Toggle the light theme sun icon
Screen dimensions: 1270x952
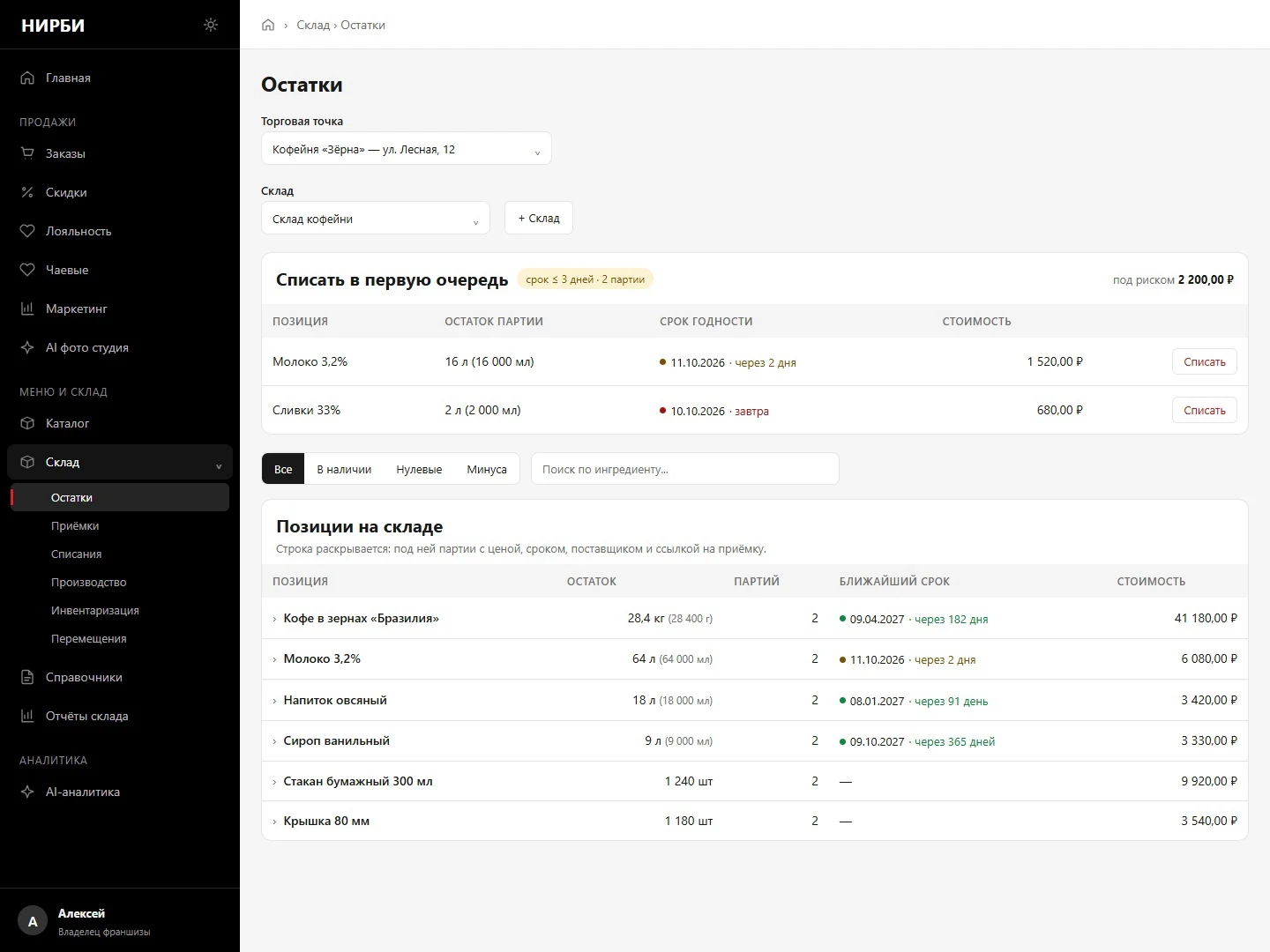click(210, 25)
